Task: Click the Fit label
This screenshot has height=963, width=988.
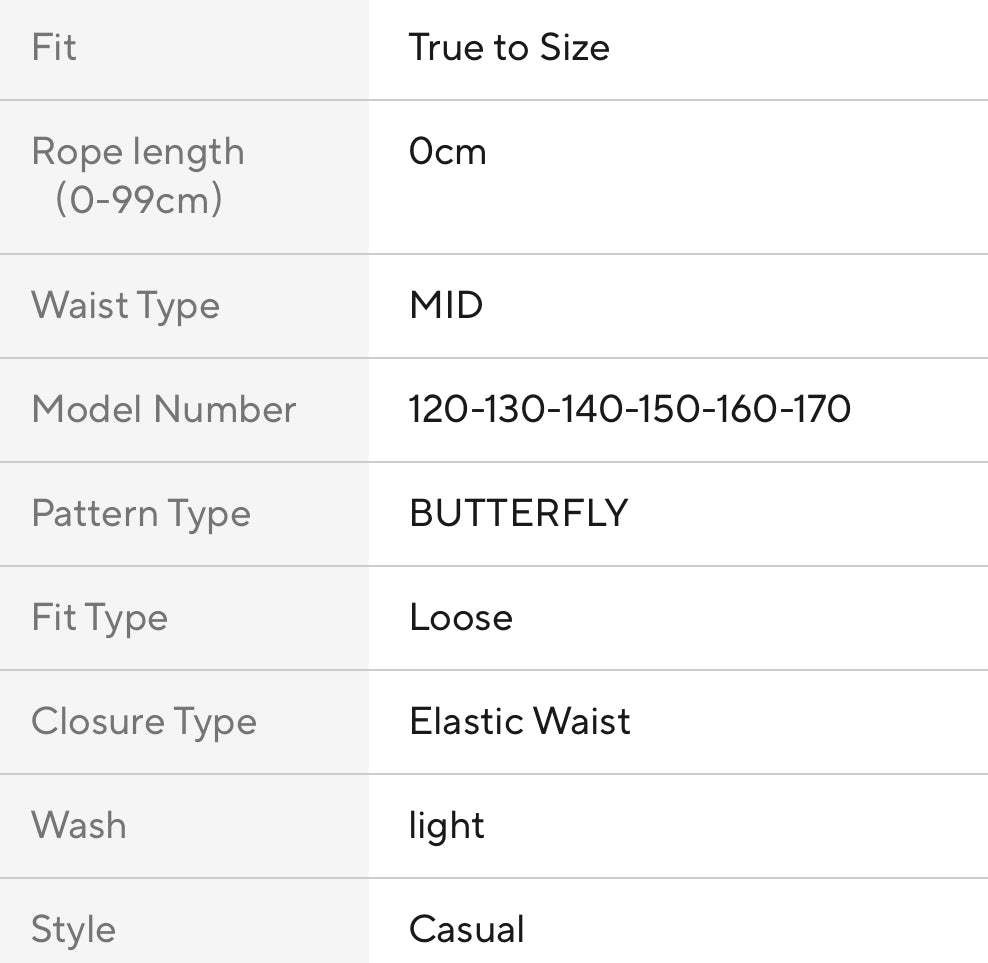Action: [x=54, y=48]
